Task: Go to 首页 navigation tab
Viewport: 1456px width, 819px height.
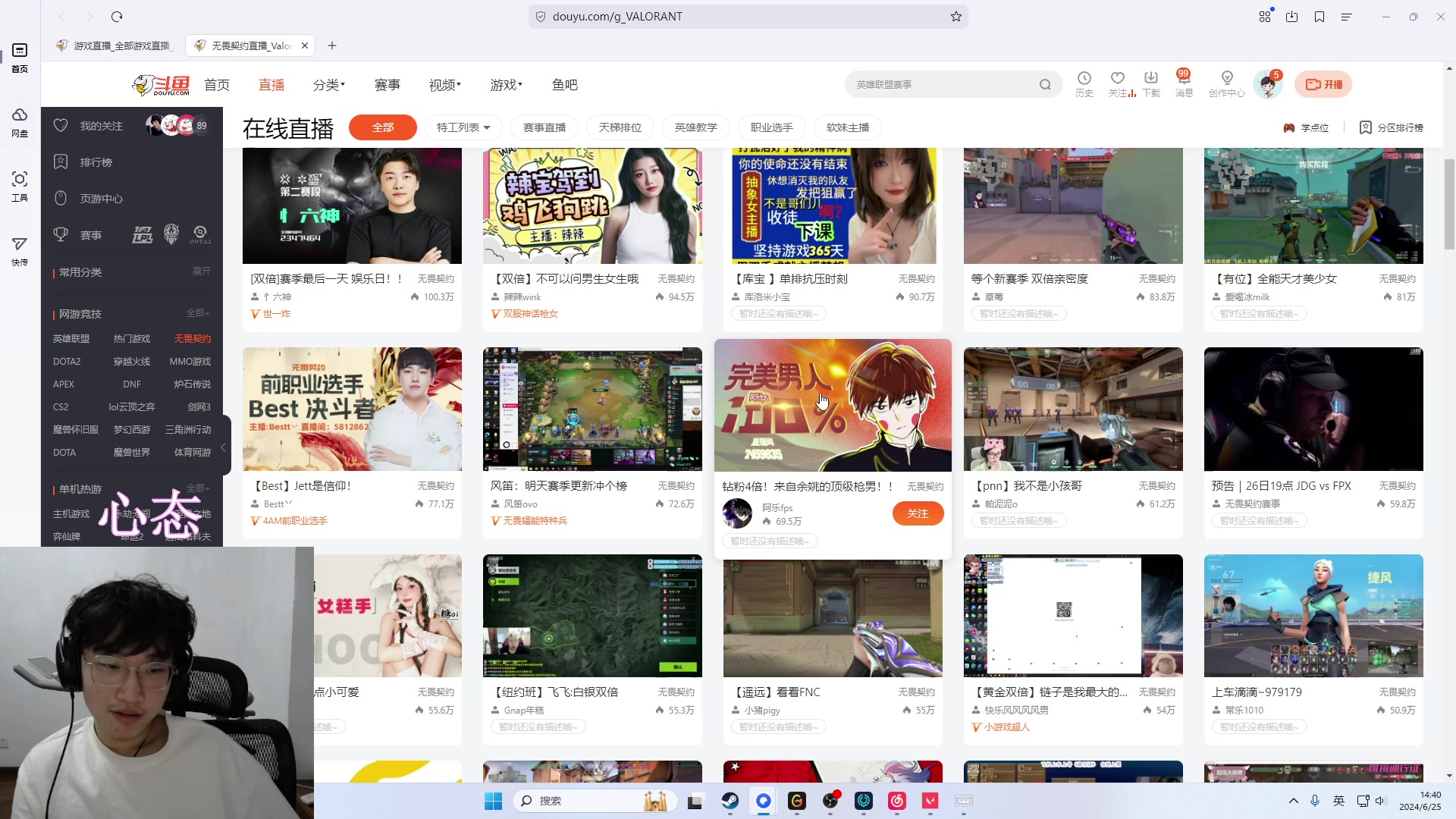Action: (x=217, y=85)
